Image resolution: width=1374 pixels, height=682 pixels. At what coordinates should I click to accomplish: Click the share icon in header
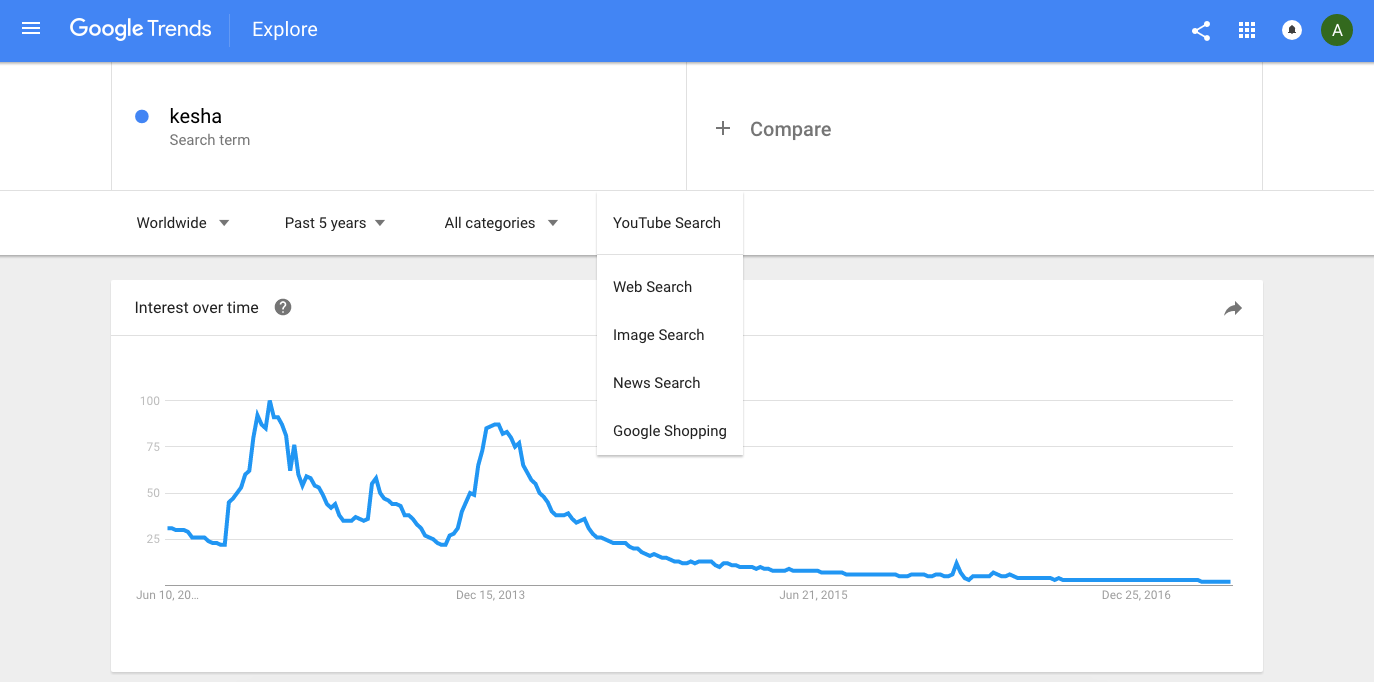[x=1201, y=31]
